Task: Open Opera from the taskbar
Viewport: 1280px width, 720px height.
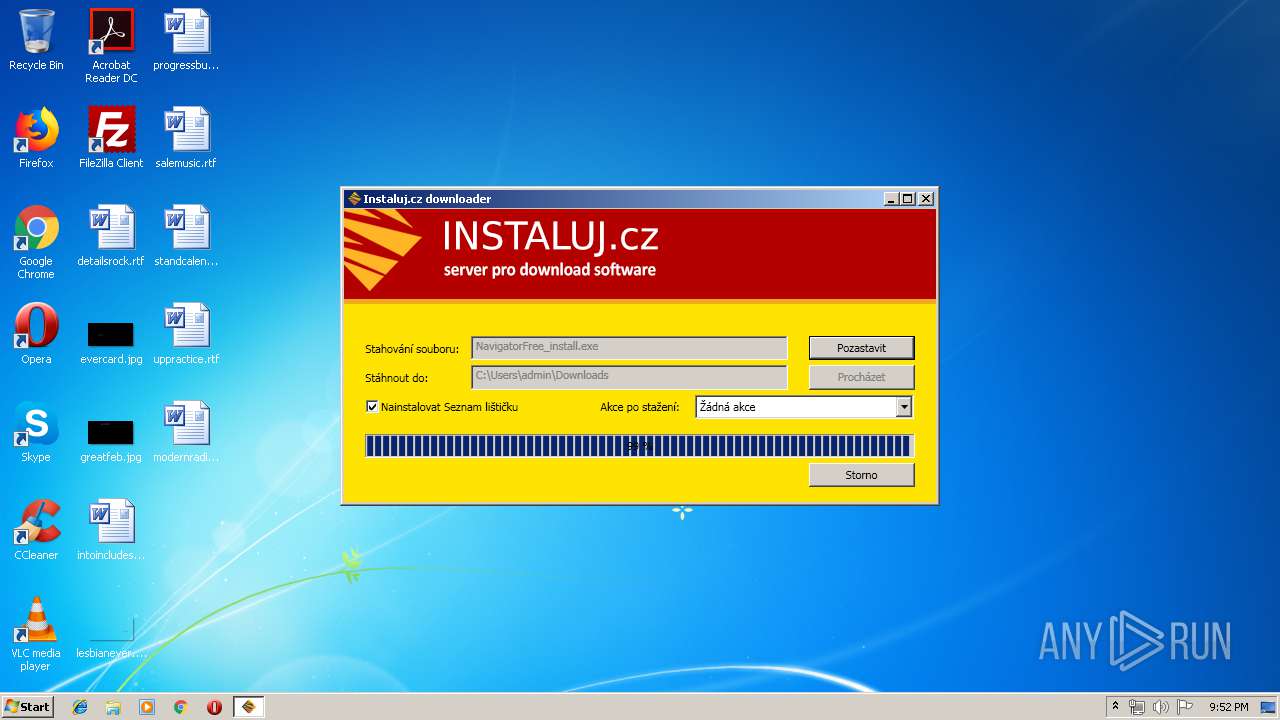Action: click(x=214, y=707)
